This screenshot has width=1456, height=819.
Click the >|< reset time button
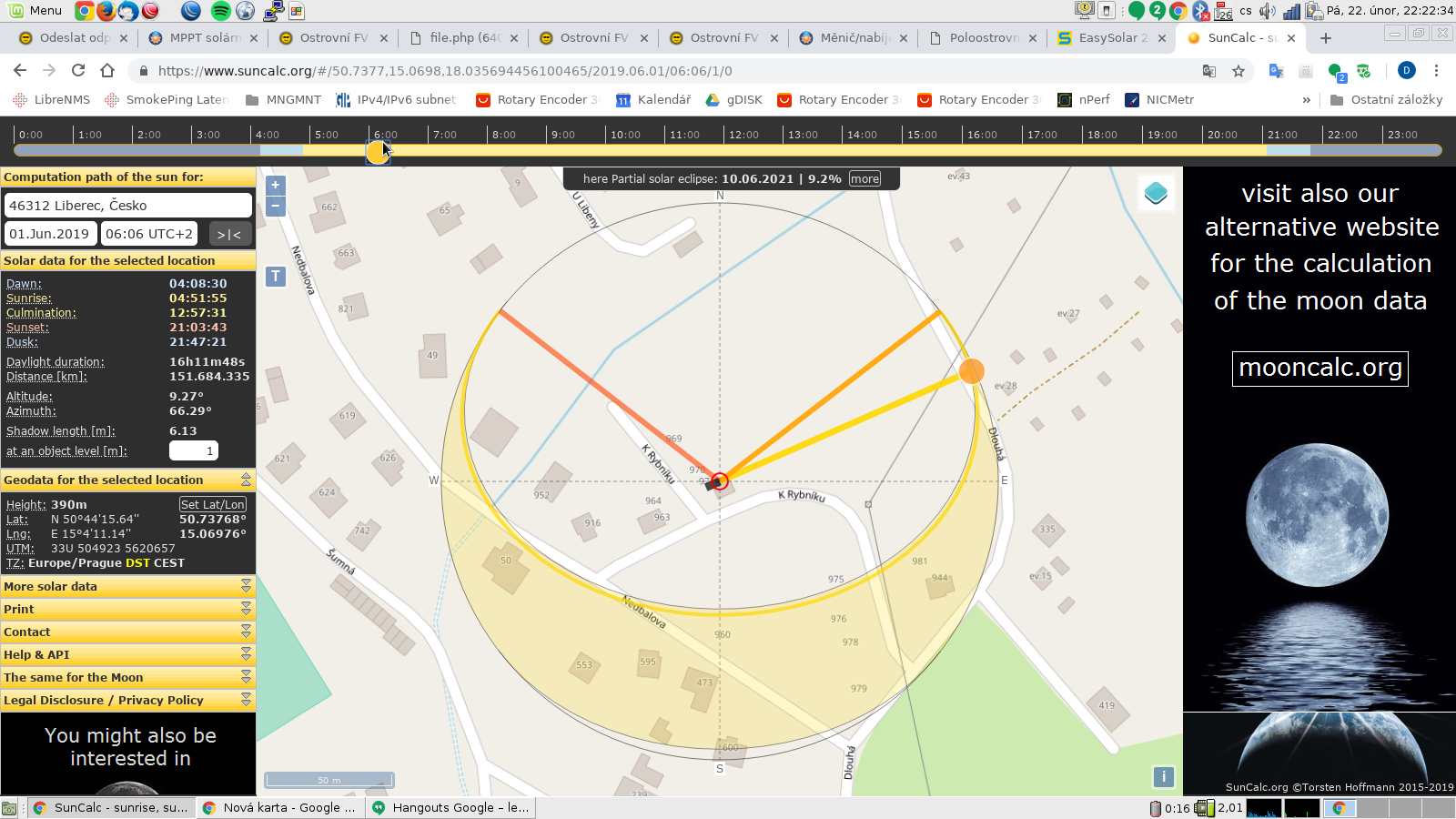229,234
